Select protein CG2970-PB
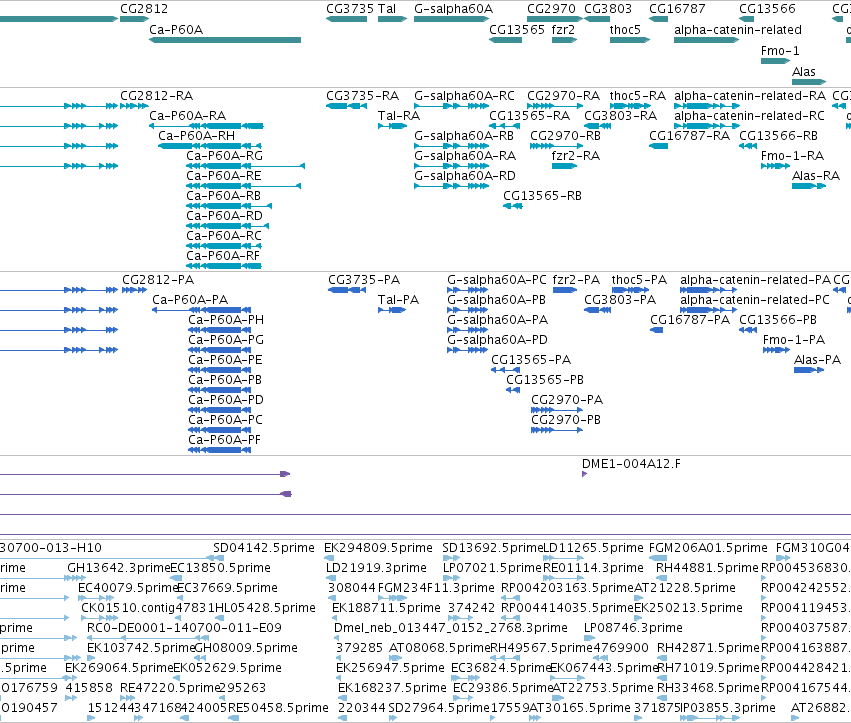The width and height of the screenshot is (851, 723). [x=566, y=420]
